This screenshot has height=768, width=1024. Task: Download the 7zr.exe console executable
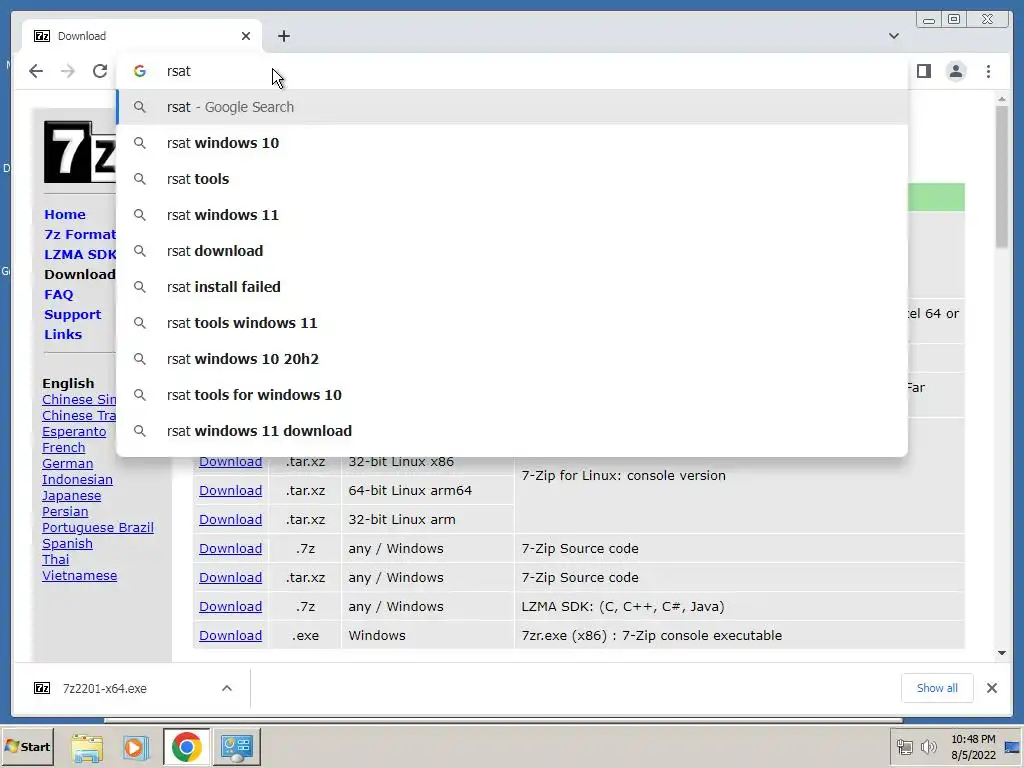pyautogui.click(x=231, y=635)
